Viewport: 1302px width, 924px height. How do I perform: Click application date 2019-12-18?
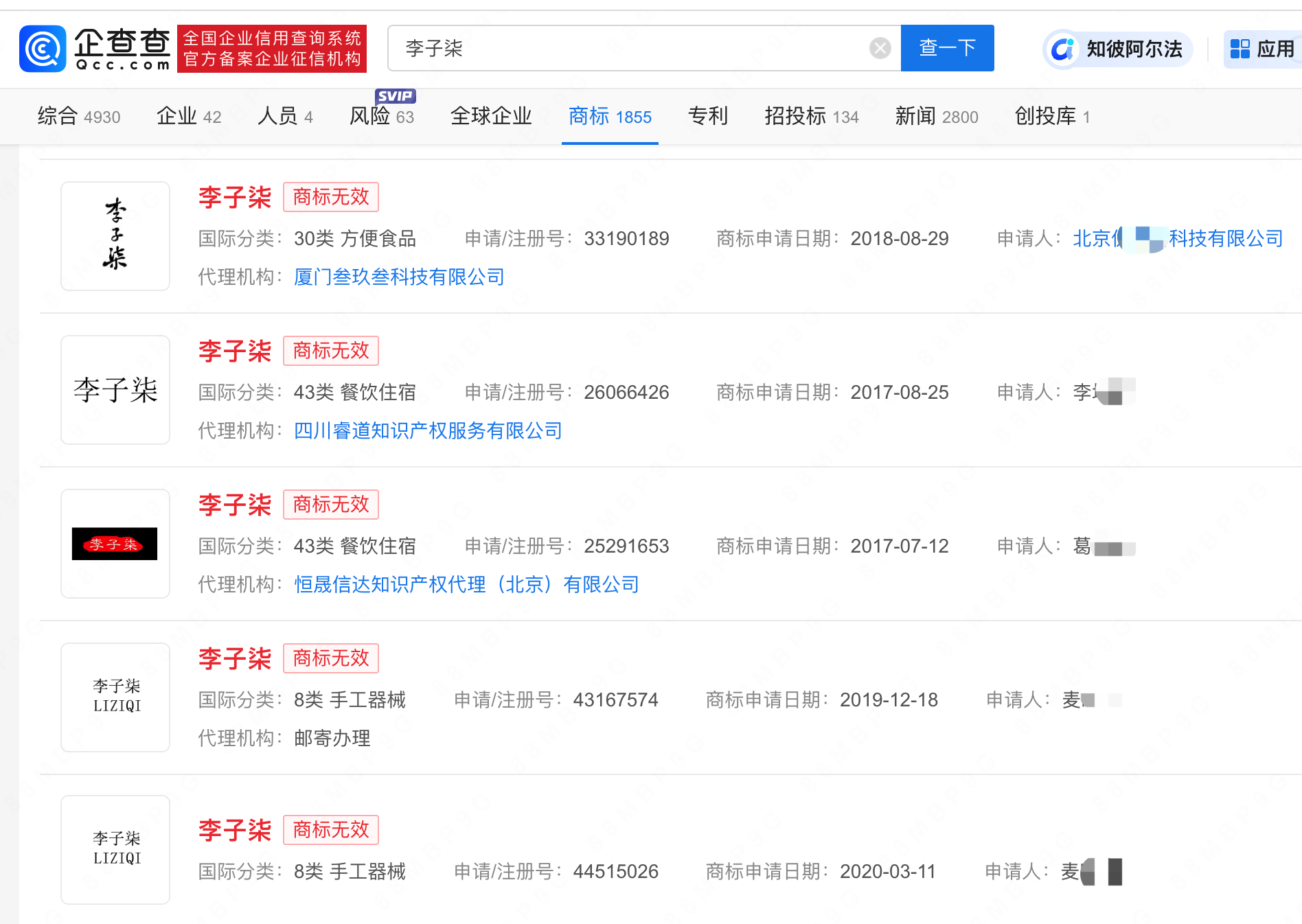coord(889,700)
